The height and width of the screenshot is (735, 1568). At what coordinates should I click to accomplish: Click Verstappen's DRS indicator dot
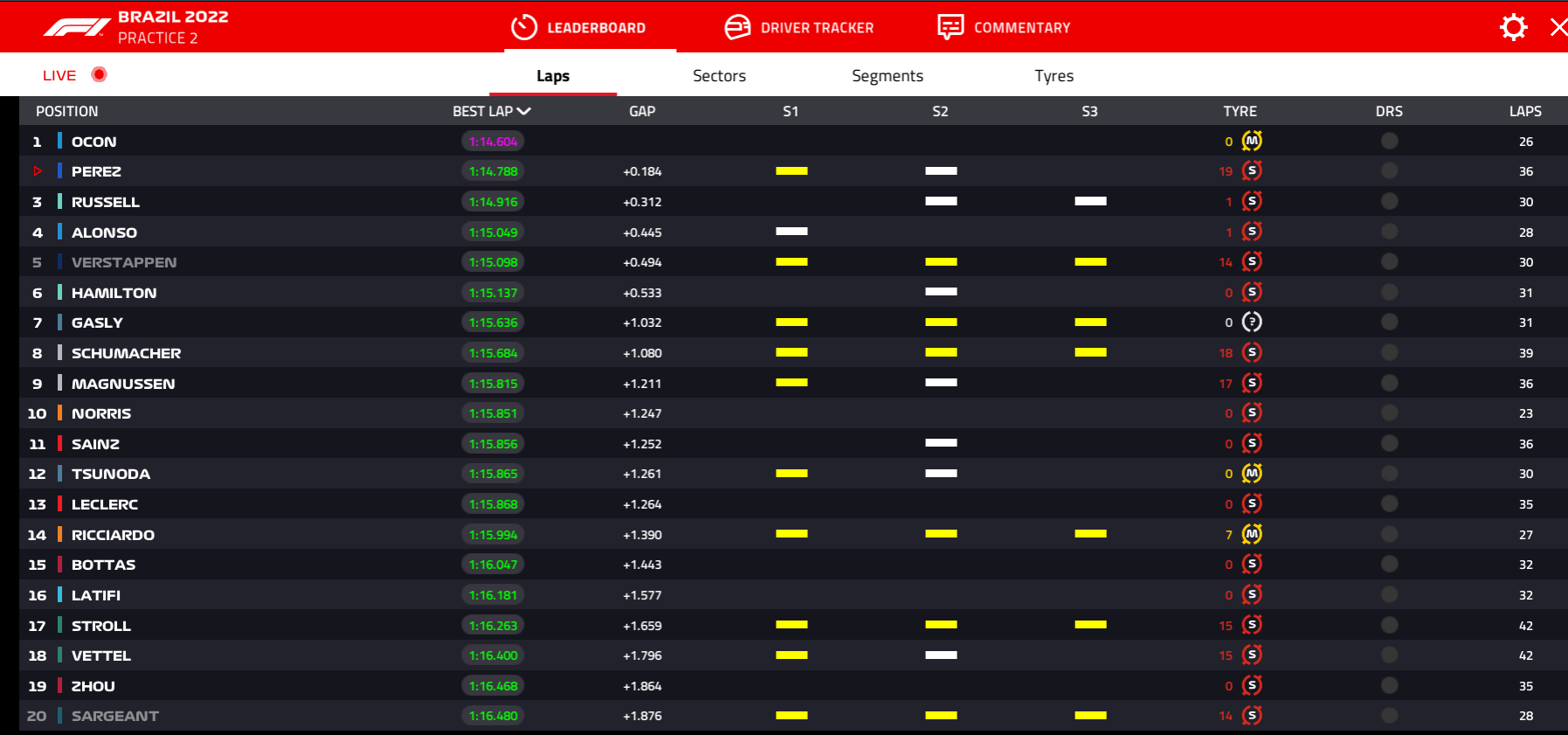[1389, 262]
